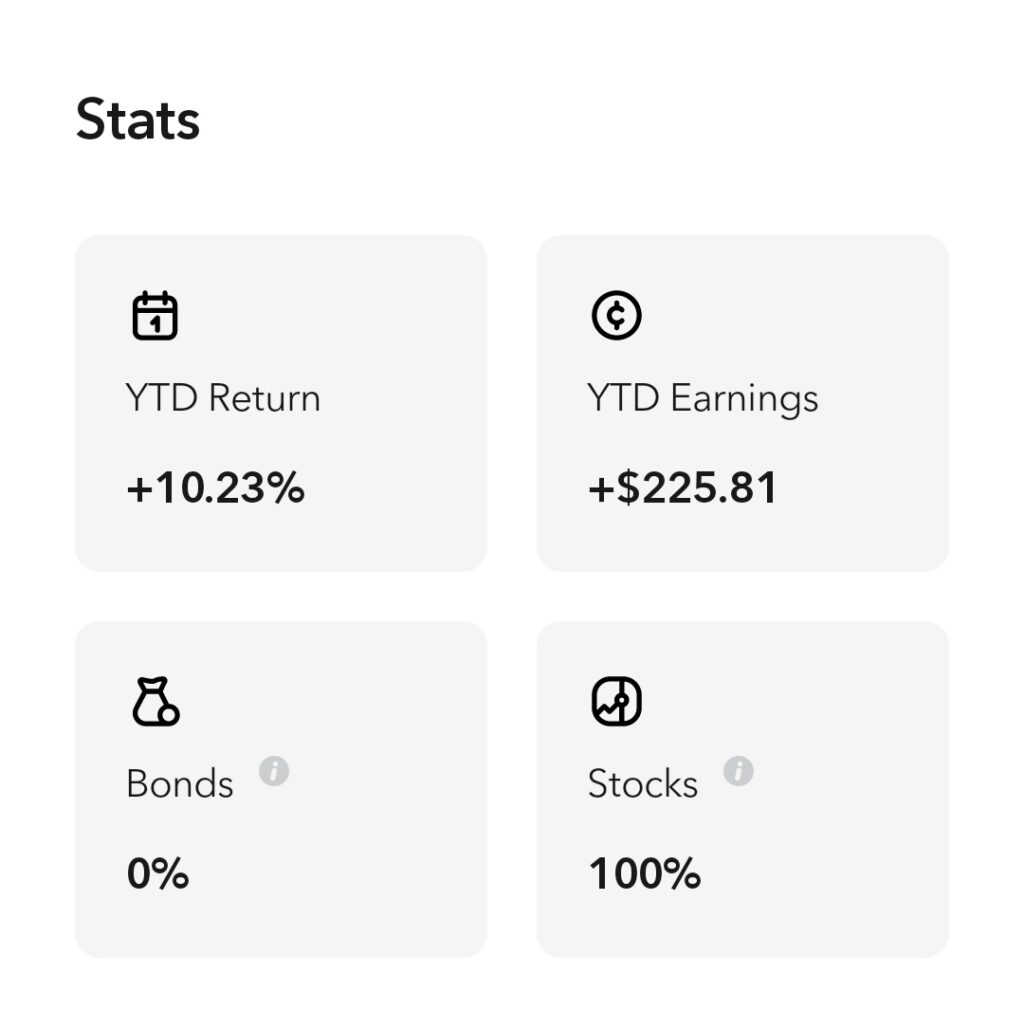Click the money bag icon above Bonds
Image resolution: width=1024 pixels, height=1011 pixels.
point(155,702)
